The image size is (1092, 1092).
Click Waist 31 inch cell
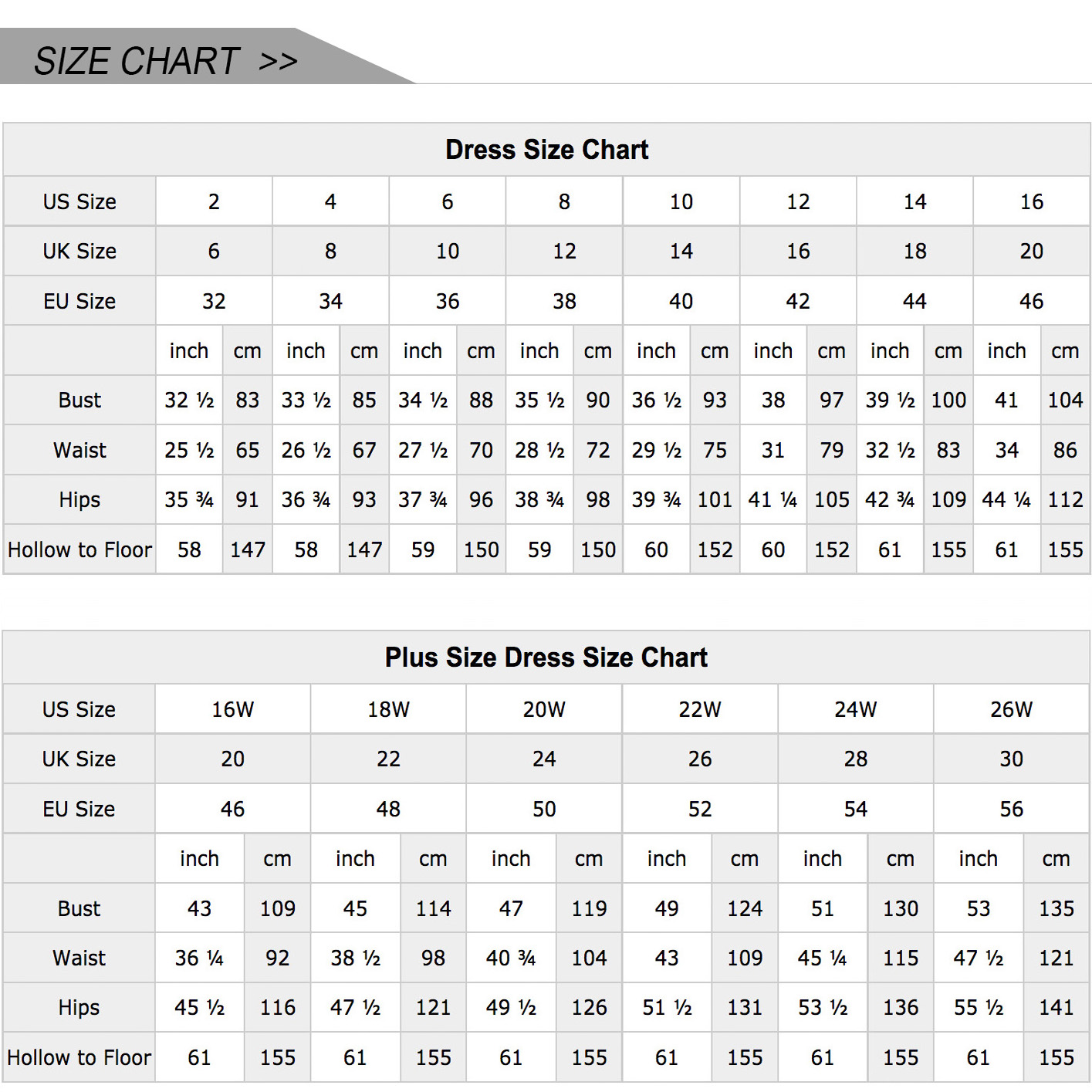[773, 450]
